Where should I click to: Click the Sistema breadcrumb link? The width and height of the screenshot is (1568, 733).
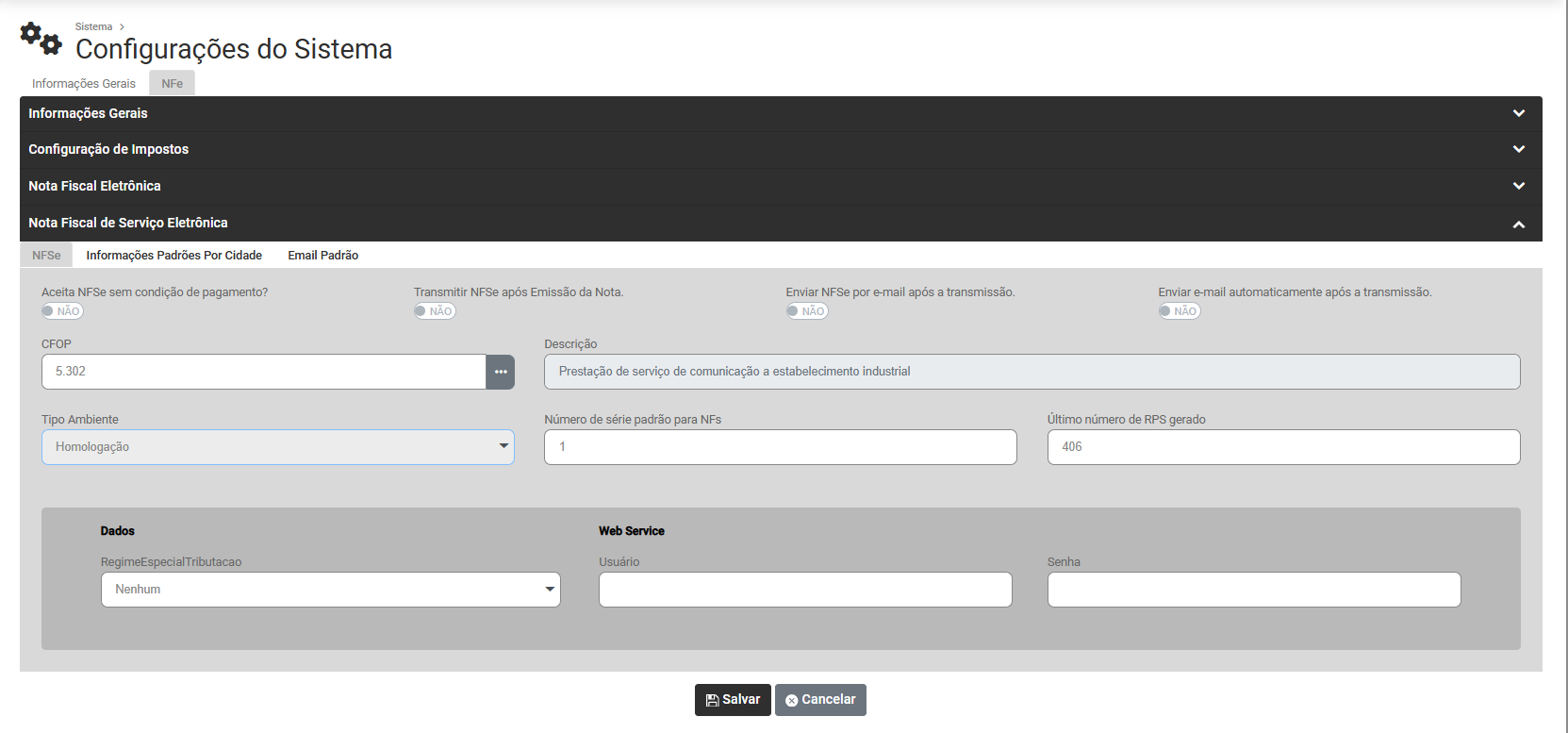93,26
